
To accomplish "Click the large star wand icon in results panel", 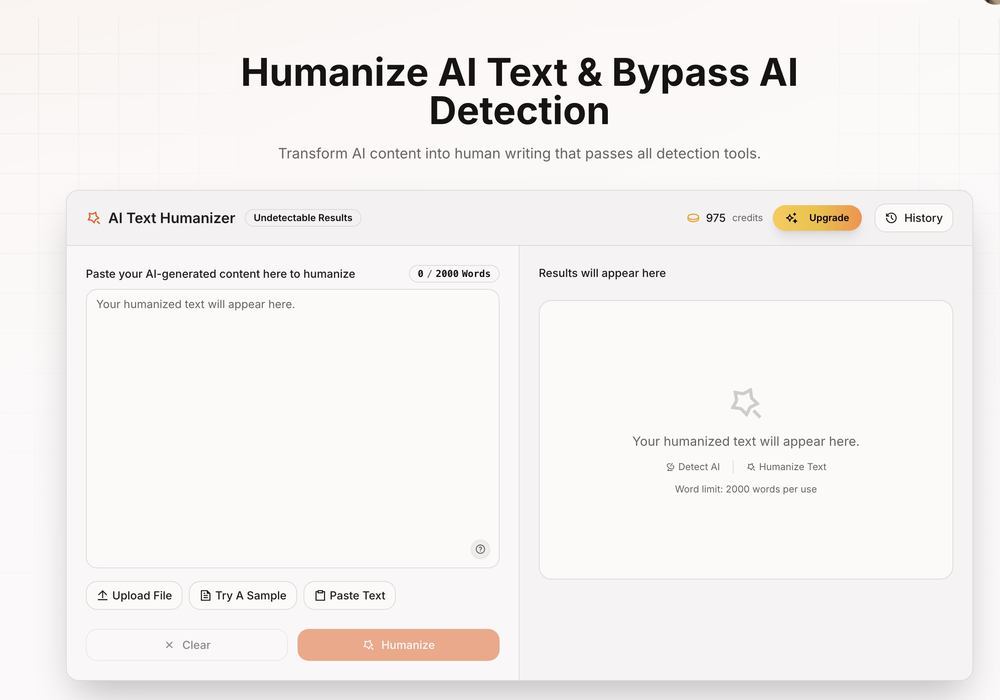I will pos(746,403).
